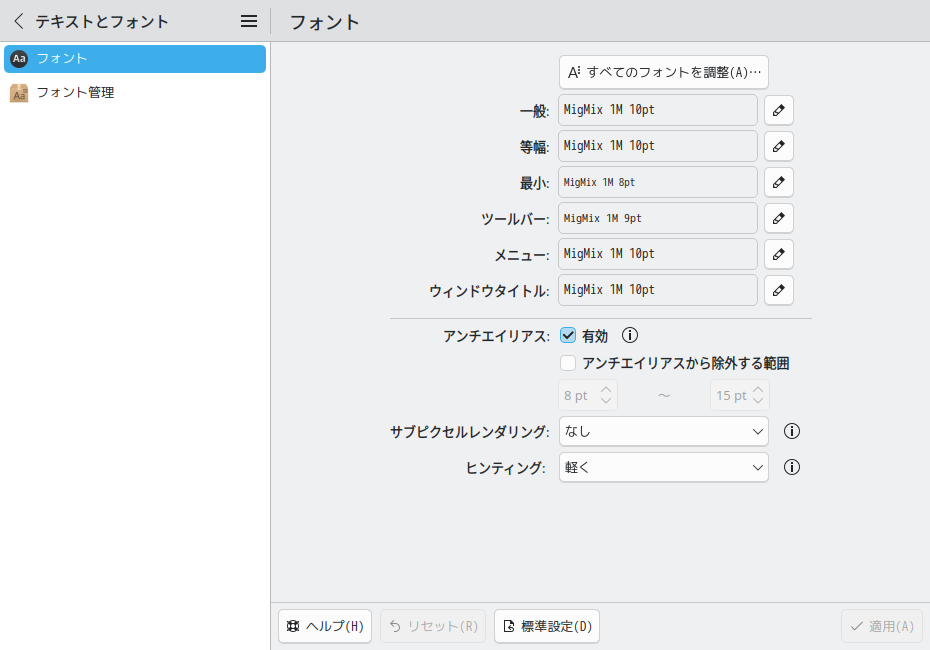
Task: Click the edit pencil for ツールバー font
Action: [778, 218]
